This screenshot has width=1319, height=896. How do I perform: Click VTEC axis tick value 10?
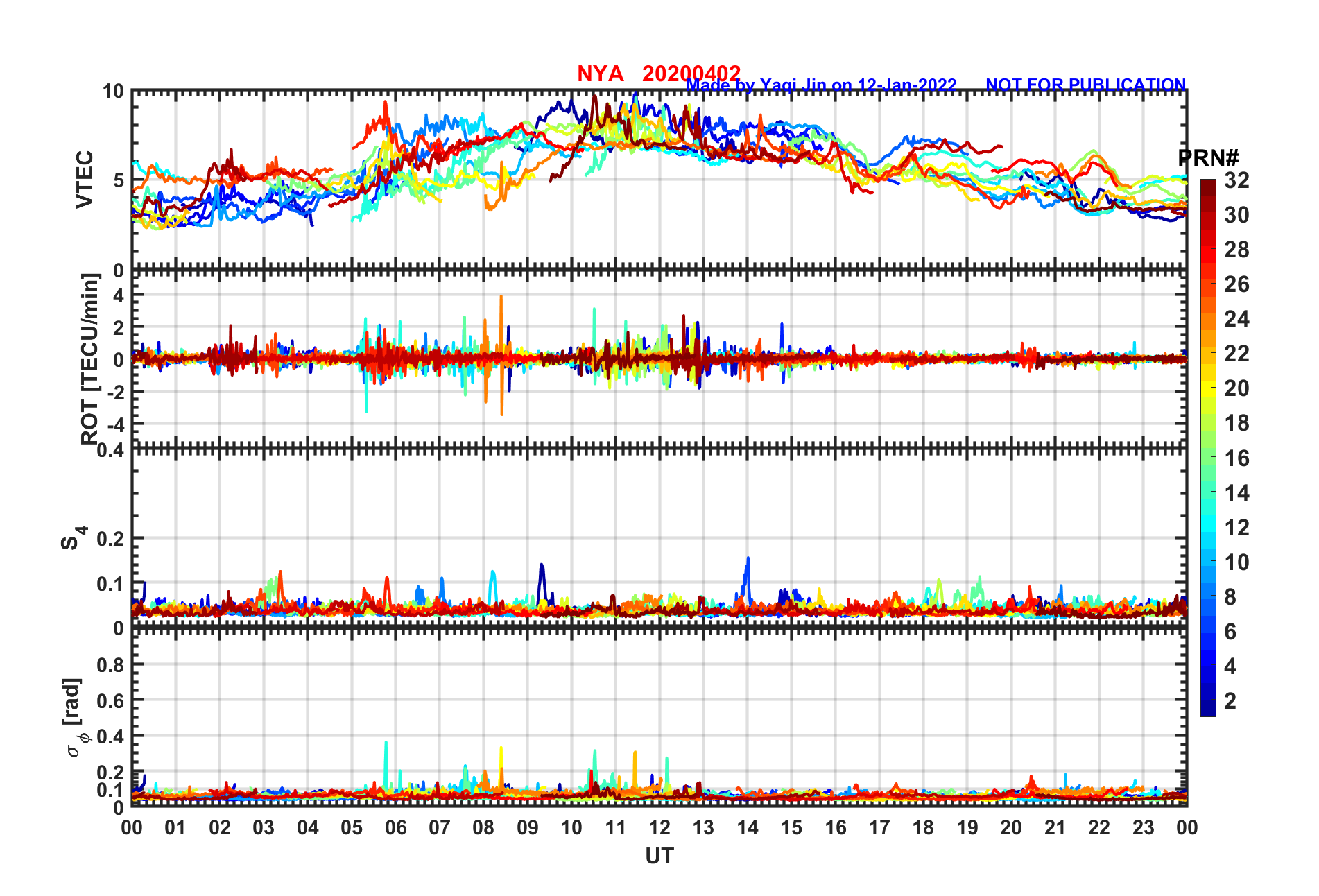pyautogui.click(x=112, y=92)
